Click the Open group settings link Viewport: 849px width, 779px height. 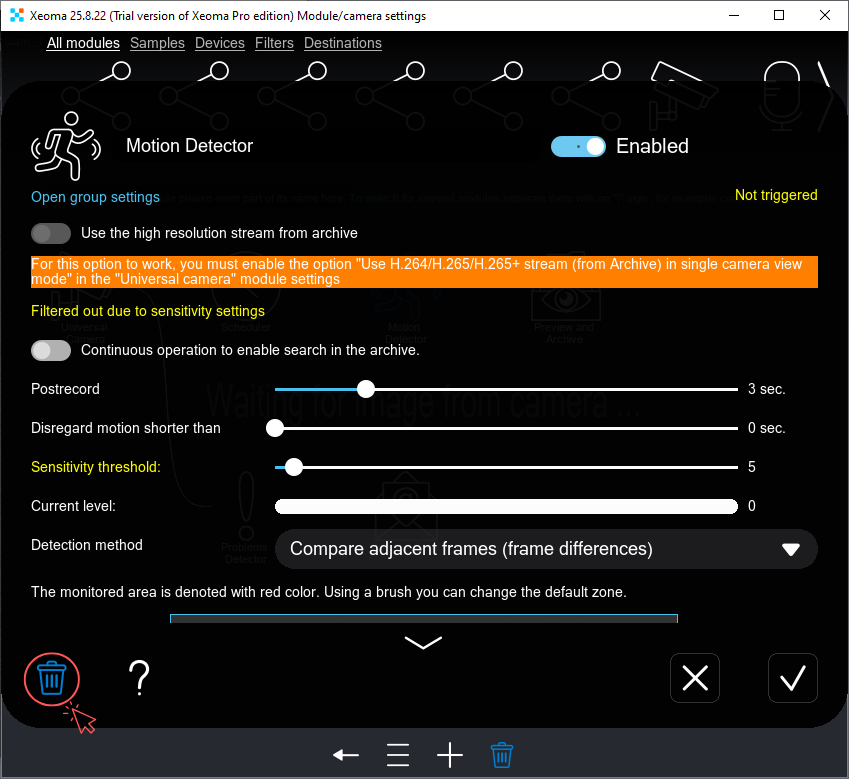[x=95, y=197]
